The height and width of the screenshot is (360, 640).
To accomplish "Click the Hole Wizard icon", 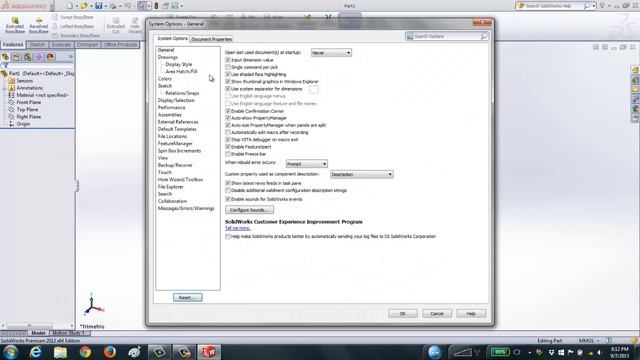I will (135, 21).
